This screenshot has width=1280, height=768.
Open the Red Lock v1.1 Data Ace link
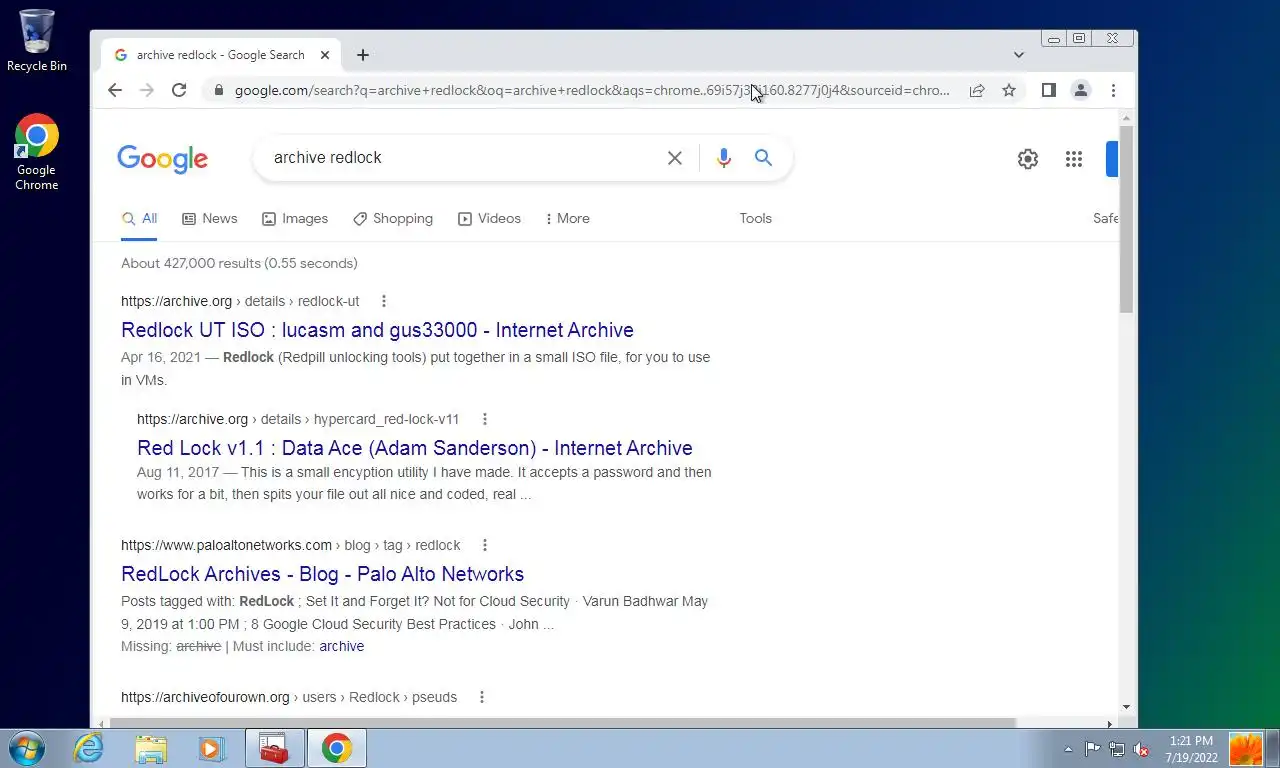click(x=415, y=448)
